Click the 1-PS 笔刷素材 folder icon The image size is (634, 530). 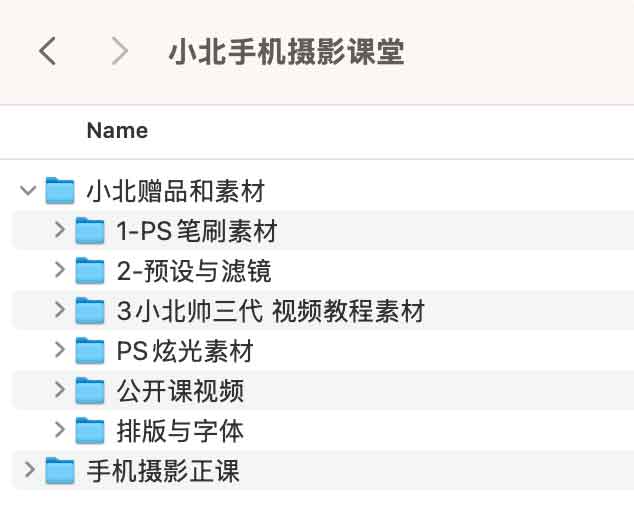(91, 231)
